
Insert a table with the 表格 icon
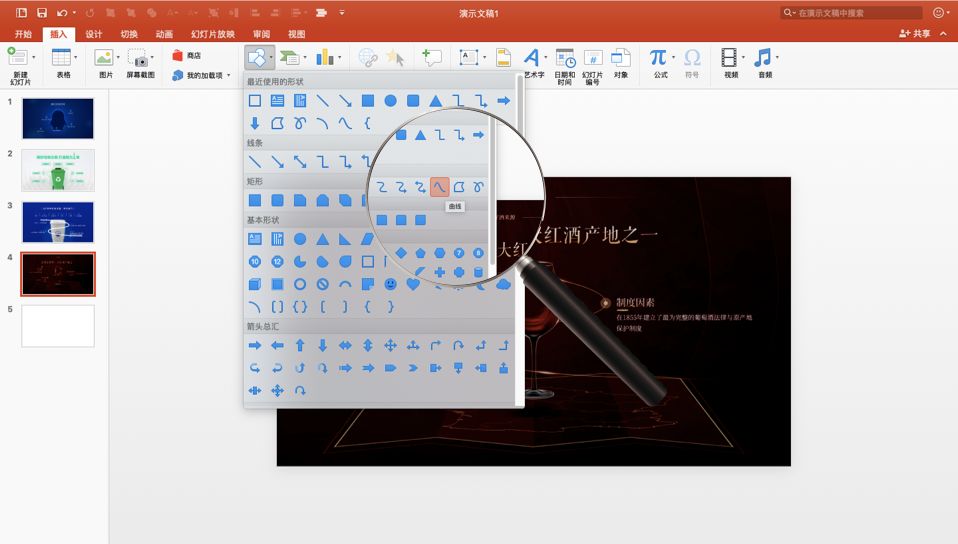pyautogui.click(x=61, y=57)
